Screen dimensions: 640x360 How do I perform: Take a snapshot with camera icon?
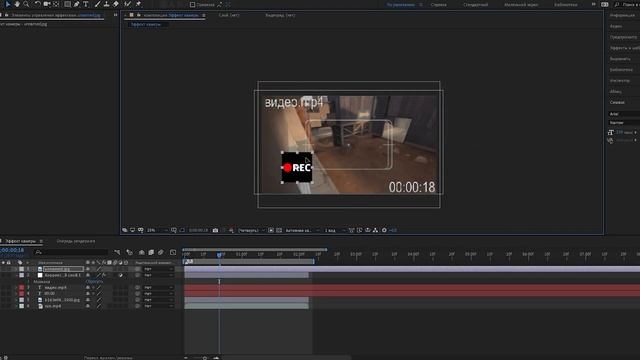pyautogui.click(x=216, y=230)
